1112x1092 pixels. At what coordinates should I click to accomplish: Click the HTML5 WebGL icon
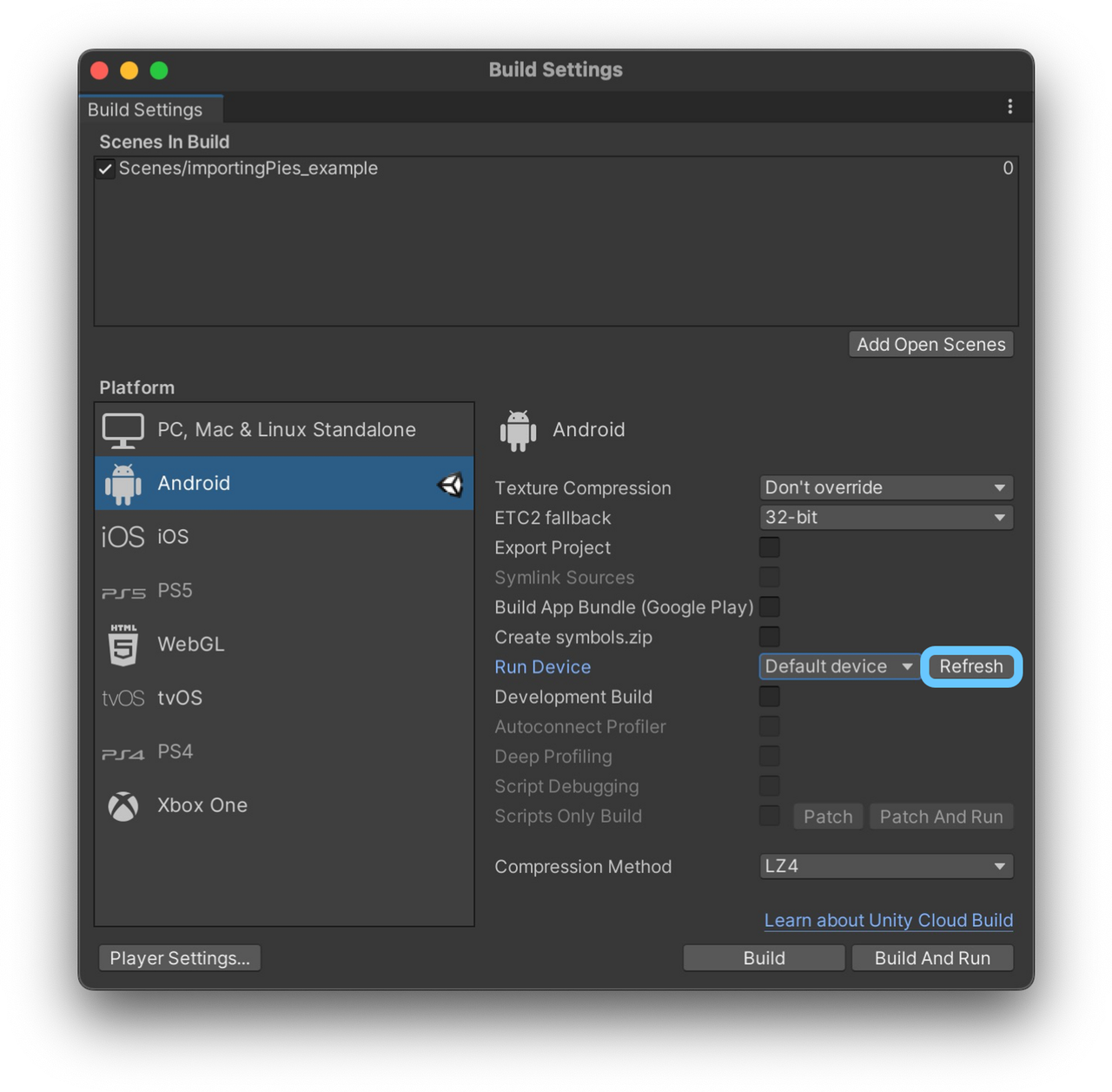click(x=123, y=645)
